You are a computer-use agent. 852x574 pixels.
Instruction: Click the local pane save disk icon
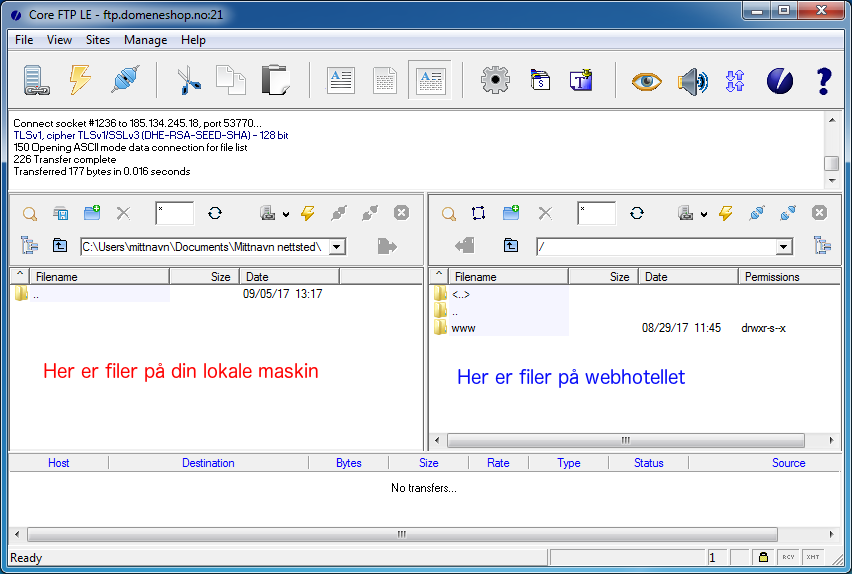tap(61, 213)
